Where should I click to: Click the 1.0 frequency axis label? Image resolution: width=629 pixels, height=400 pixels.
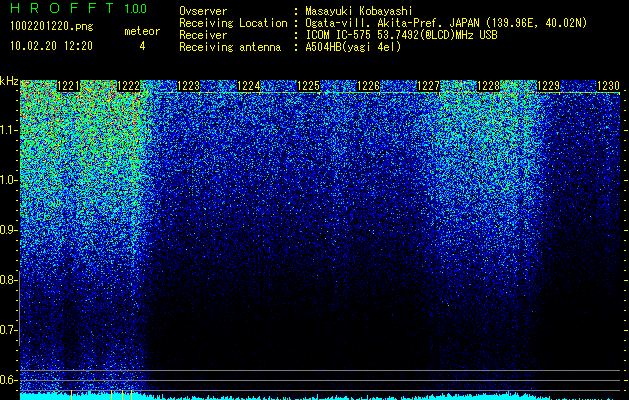pyautogui.click(x=9, y=180)
